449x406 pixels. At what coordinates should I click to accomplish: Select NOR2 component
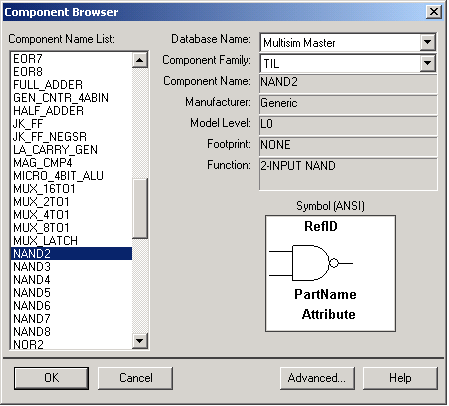71,344
